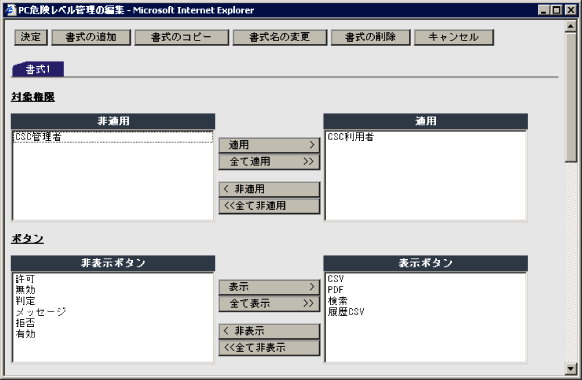The height and width of the screenshot is (380, 582).
Task: Click the <<全て非適用 button
Action: click(269, 206)
